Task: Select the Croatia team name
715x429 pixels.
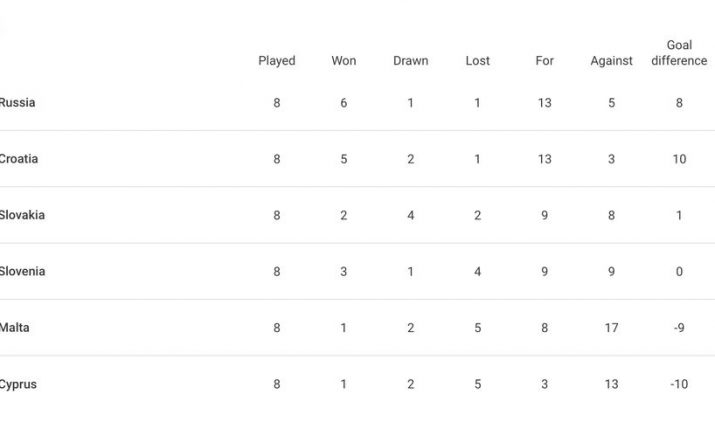Action: 19,159
